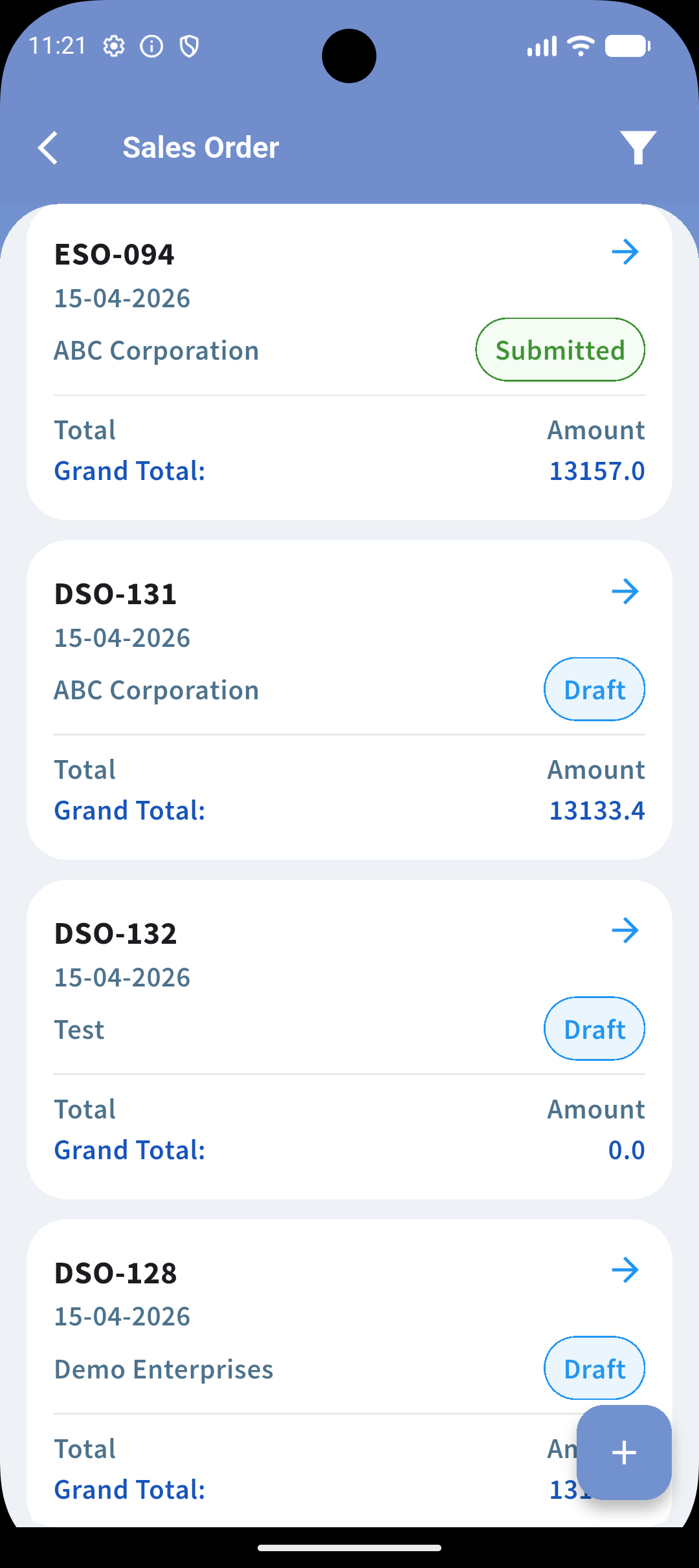This screenshot has height=1568, width=699.
Task: Click the Submitted status badge
Action: point(560,350)
